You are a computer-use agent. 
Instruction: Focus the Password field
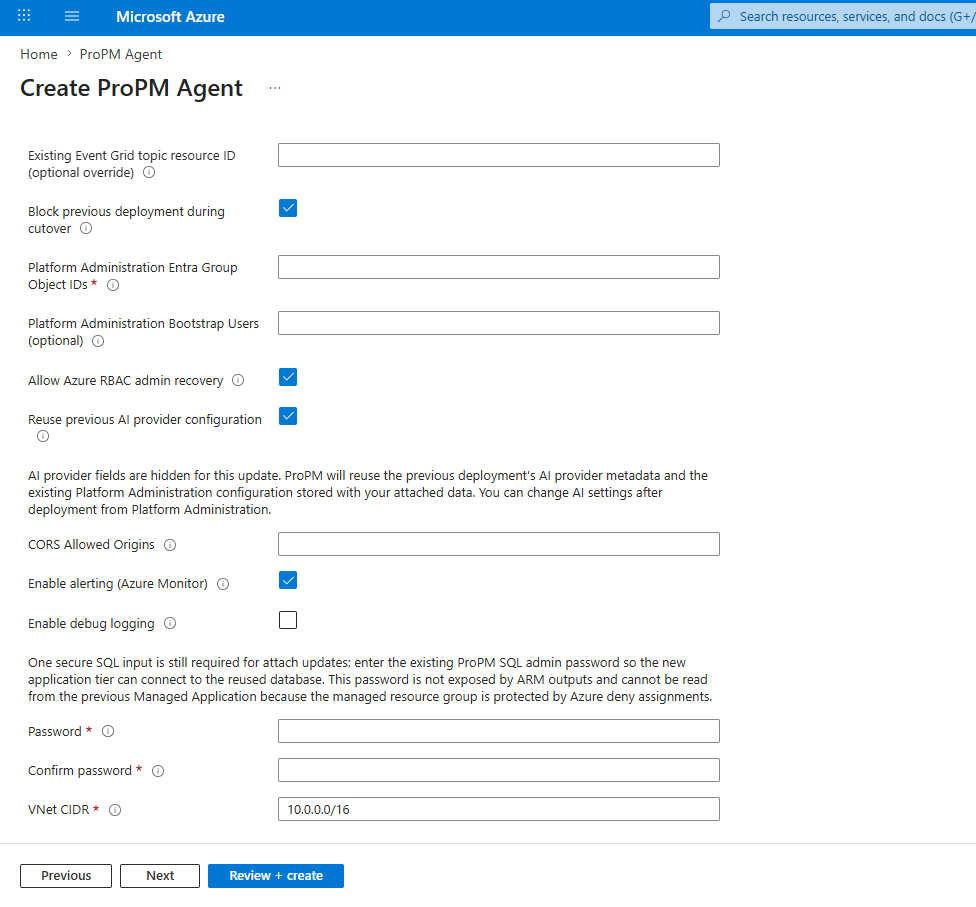[x=499, y=731]
